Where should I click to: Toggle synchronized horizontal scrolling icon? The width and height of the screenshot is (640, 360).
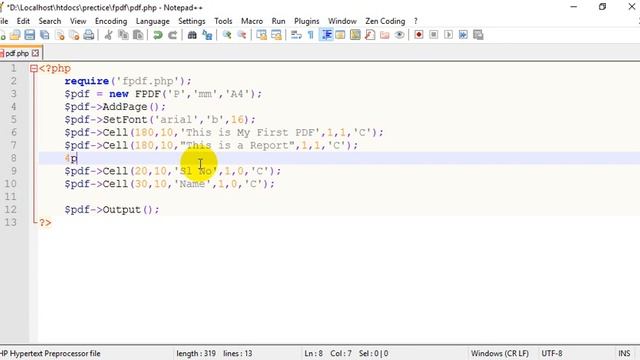point(276,35)
